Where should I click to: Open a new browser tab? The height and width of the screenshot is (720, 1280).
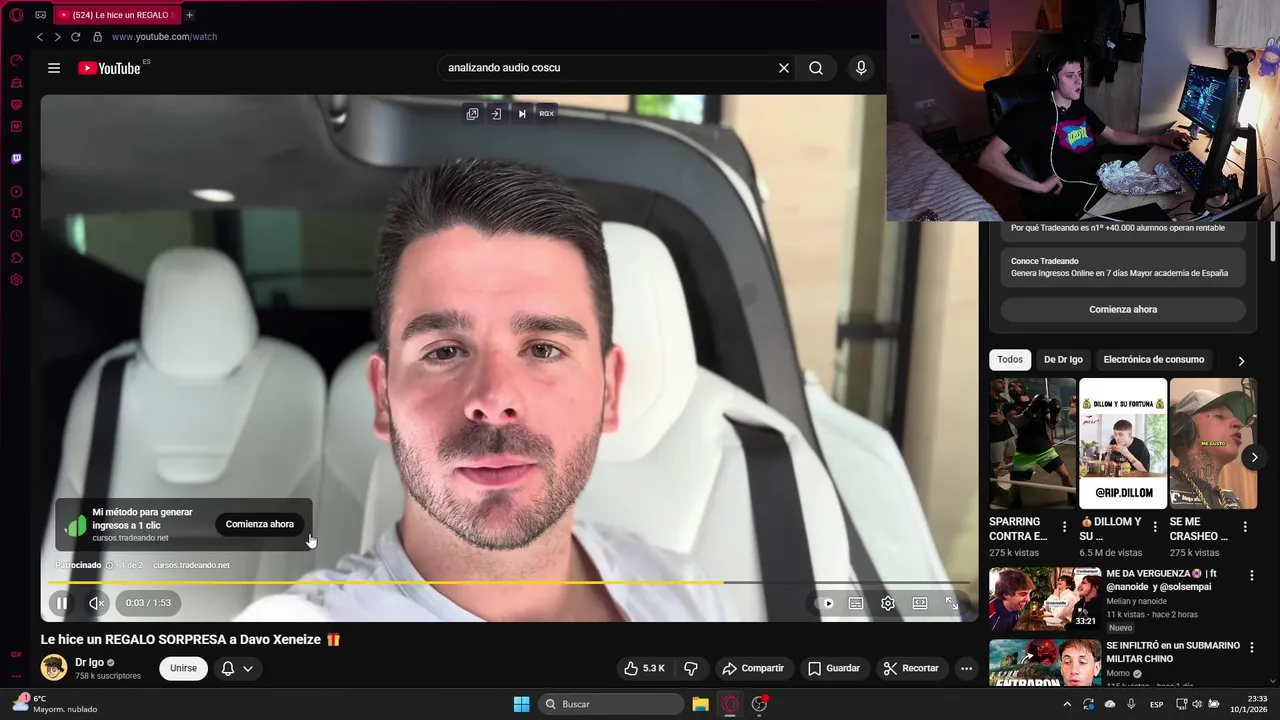pos(189,15)
